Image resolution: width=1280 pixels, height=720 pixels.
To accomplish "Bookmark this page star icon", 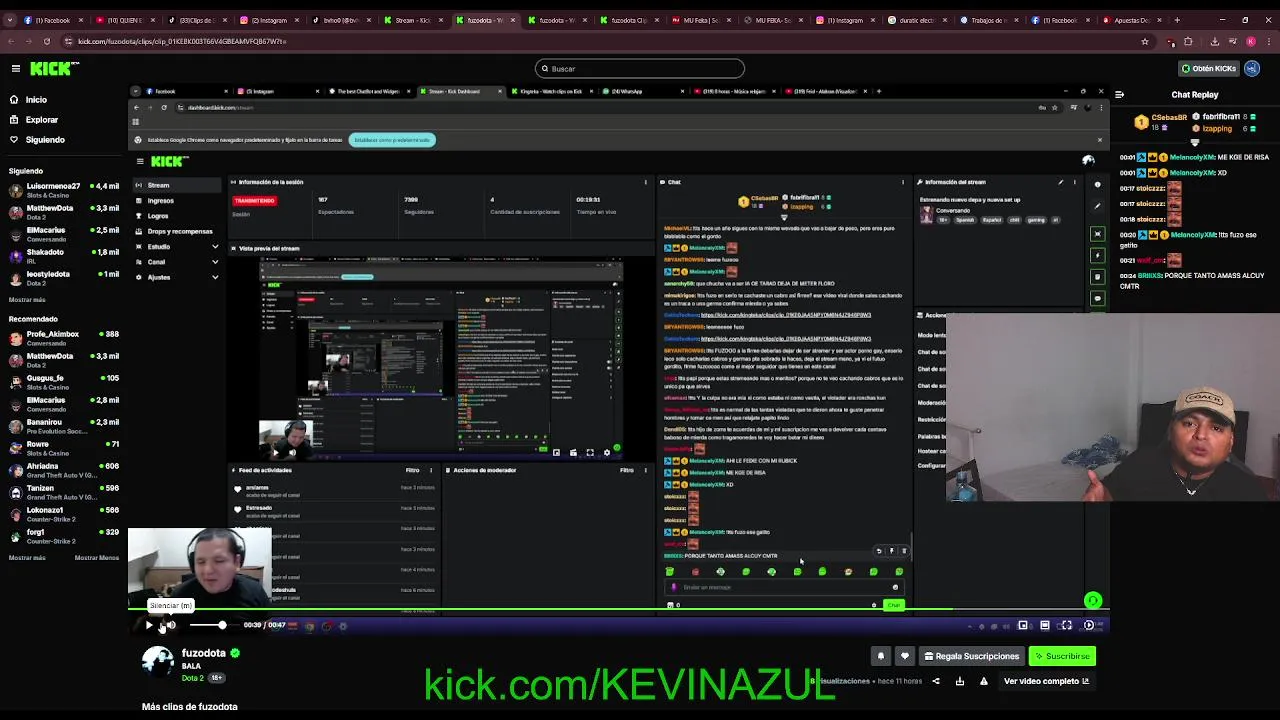I will tap(1145, 41).
